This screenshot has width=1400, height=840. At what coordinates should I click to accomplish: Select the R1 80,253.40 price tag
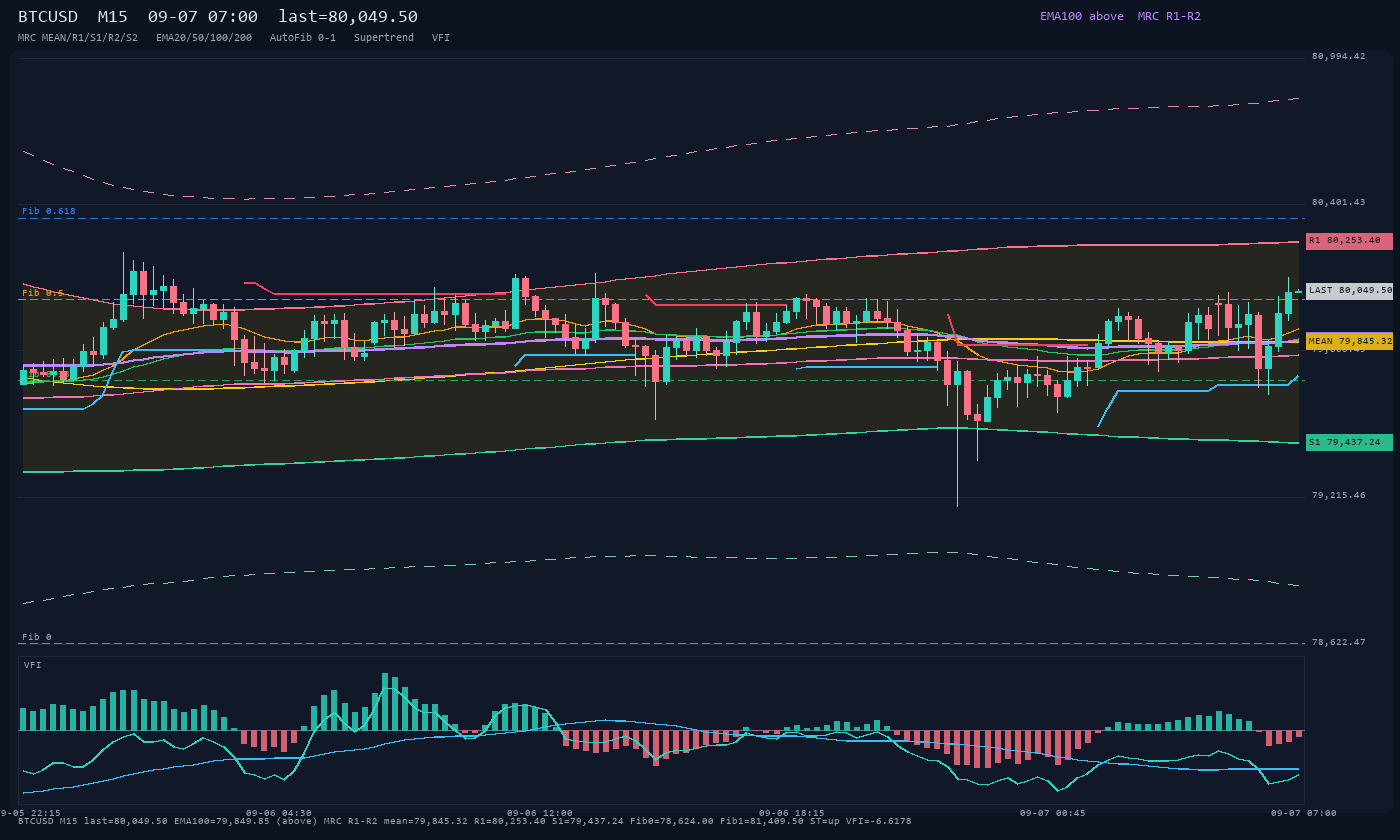point(1349,241)
